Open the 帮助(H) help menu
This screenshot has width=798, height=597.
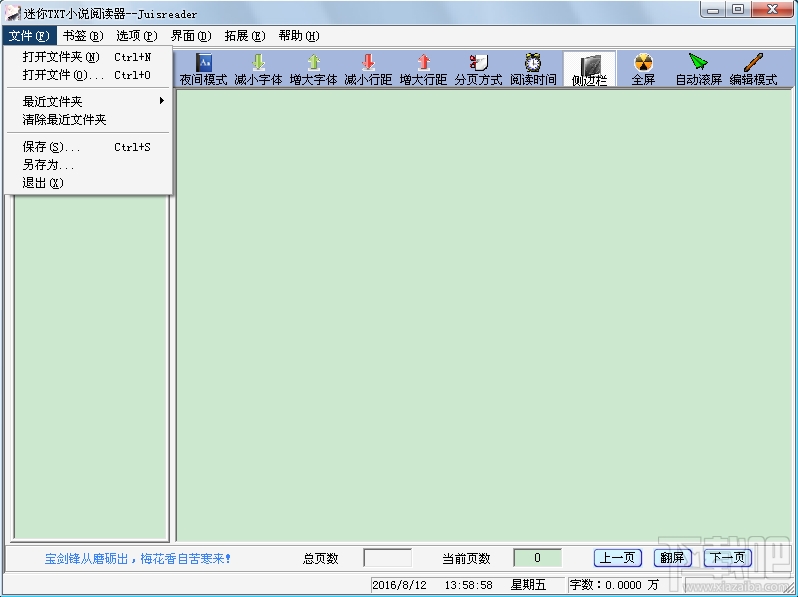[299, 36]
